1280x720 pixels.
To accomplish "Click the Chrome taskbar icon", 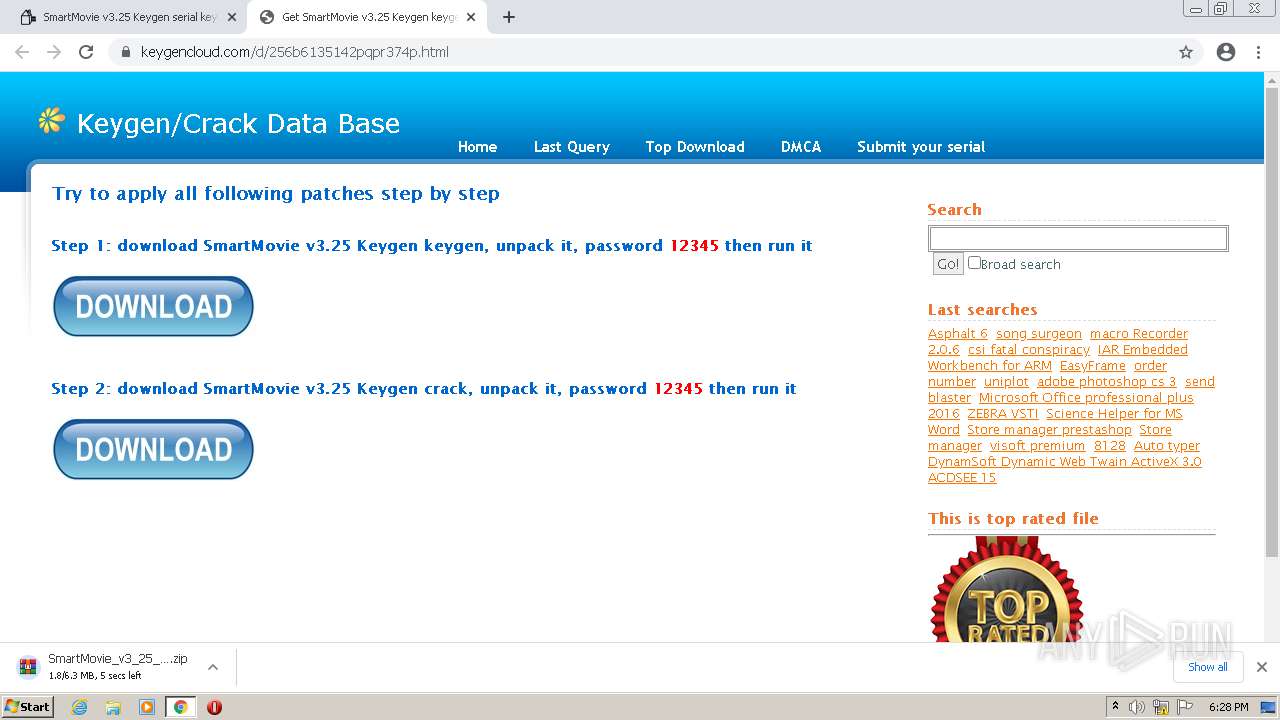I will 180,707.
